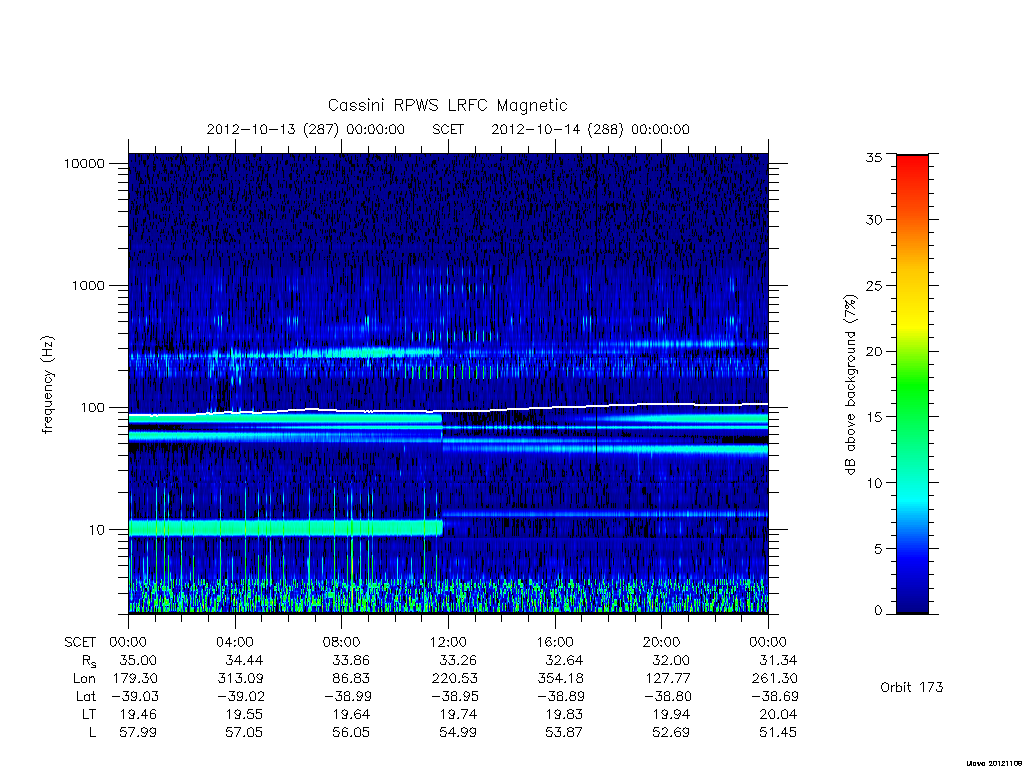Click the Lon value "354.18"
This screenshot has width=1024, height=768.
[560, 679]
